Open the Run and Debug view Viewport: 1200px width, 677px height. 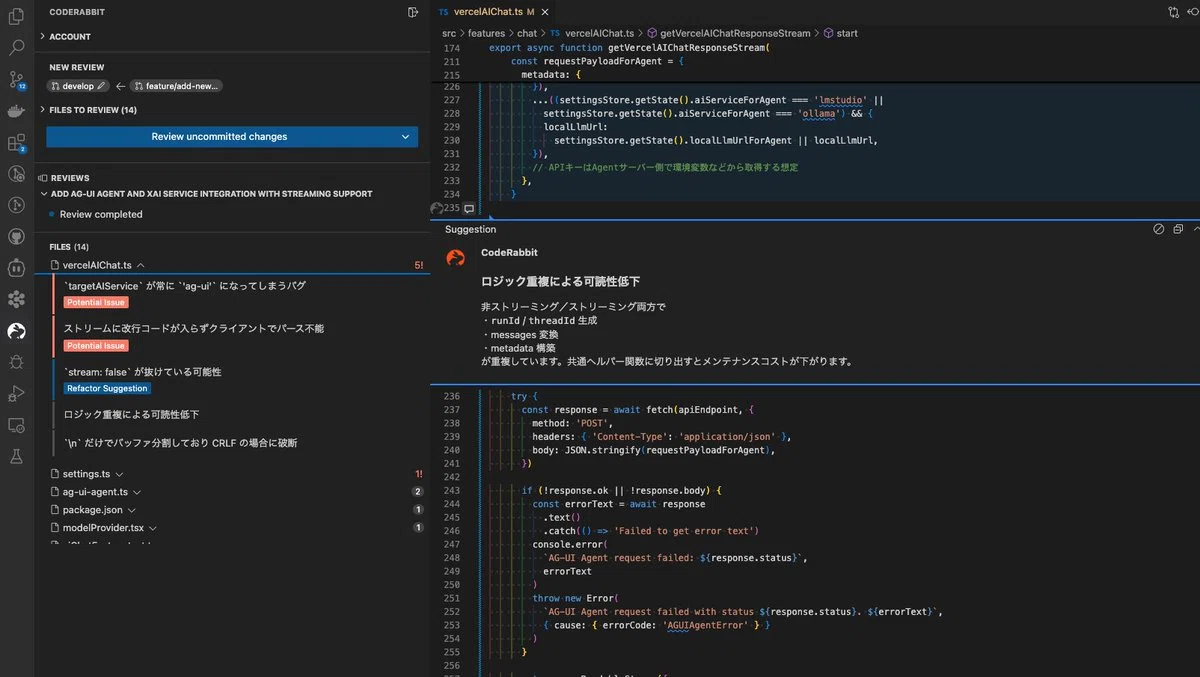tap(16, 394)
